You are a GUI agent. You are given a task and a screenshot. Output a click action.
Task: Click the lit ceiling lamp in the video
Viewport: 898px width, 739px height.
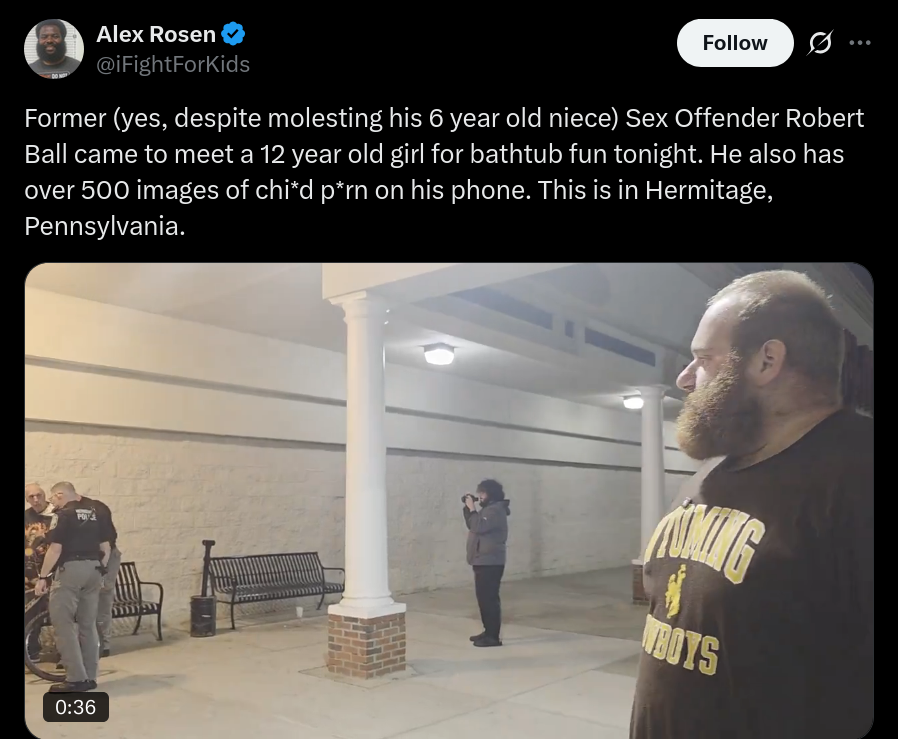[439, 355]
